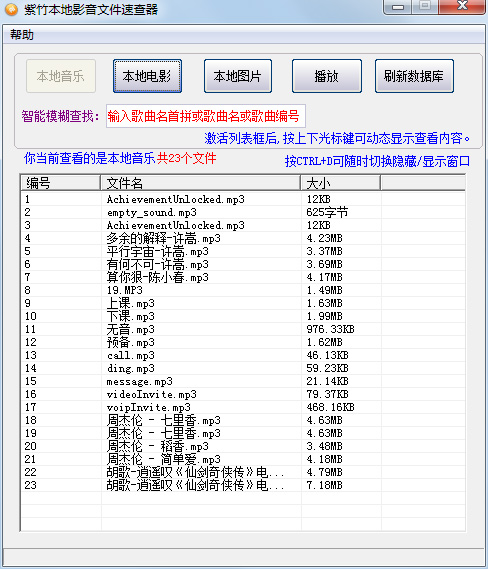
Task: Select 周杰伦 - 简单爱.mp3
Action: point(242,459)
